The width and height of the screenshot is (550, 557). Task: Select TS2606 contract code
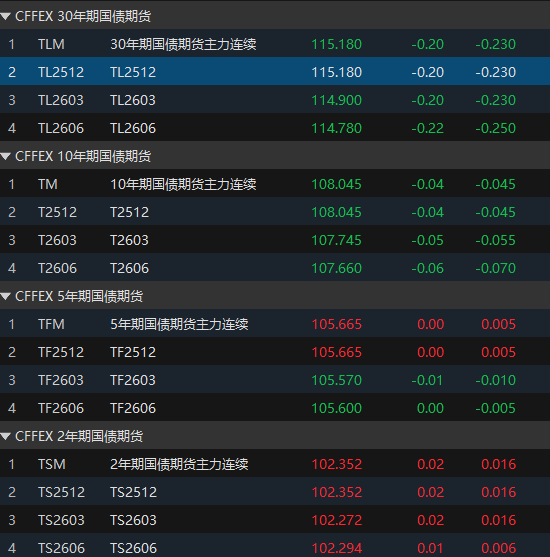[x=61, y=548]
